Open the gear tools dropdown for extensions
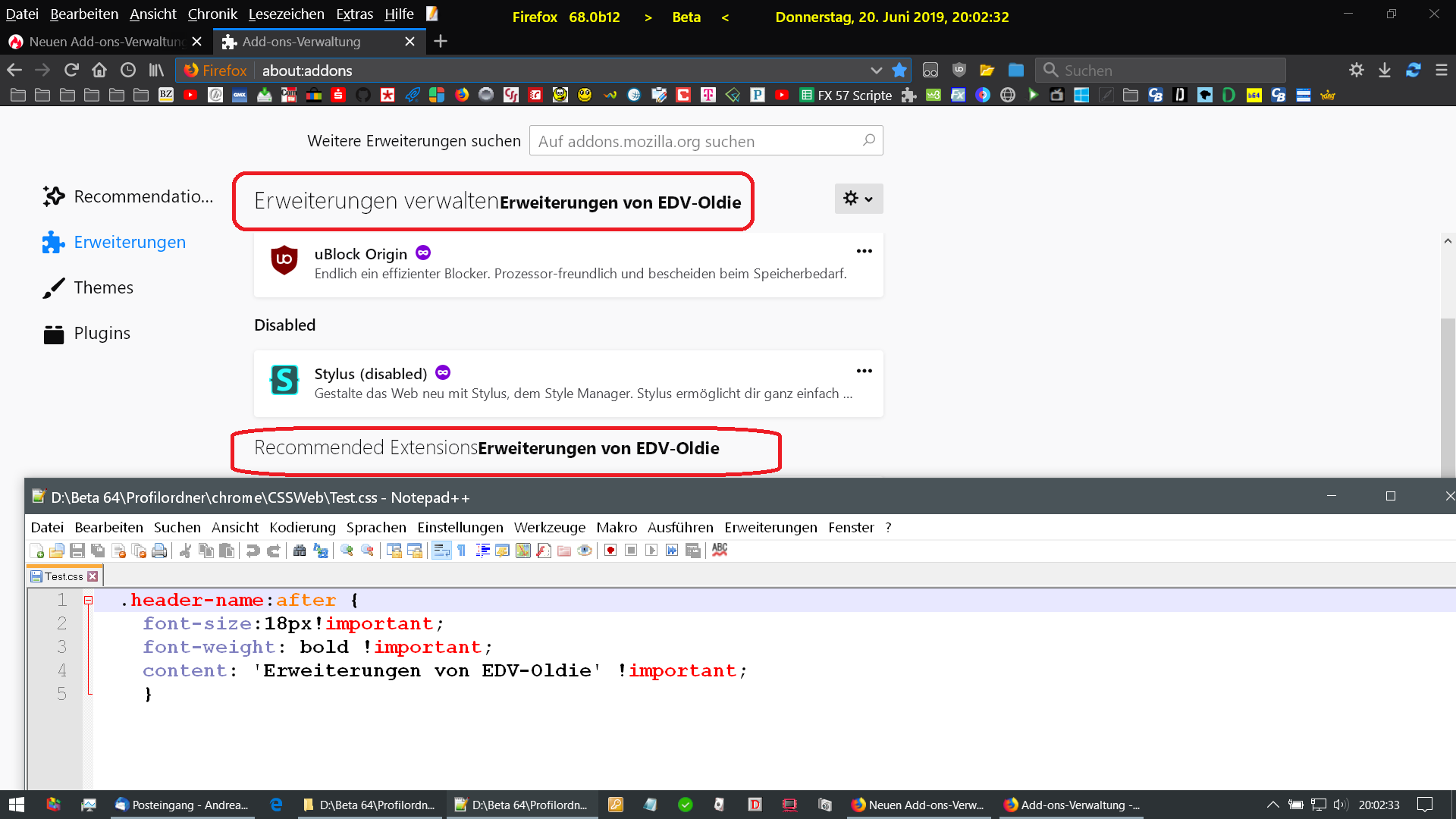The height and width of the screenshot is (819, 1456). point(858,199)
